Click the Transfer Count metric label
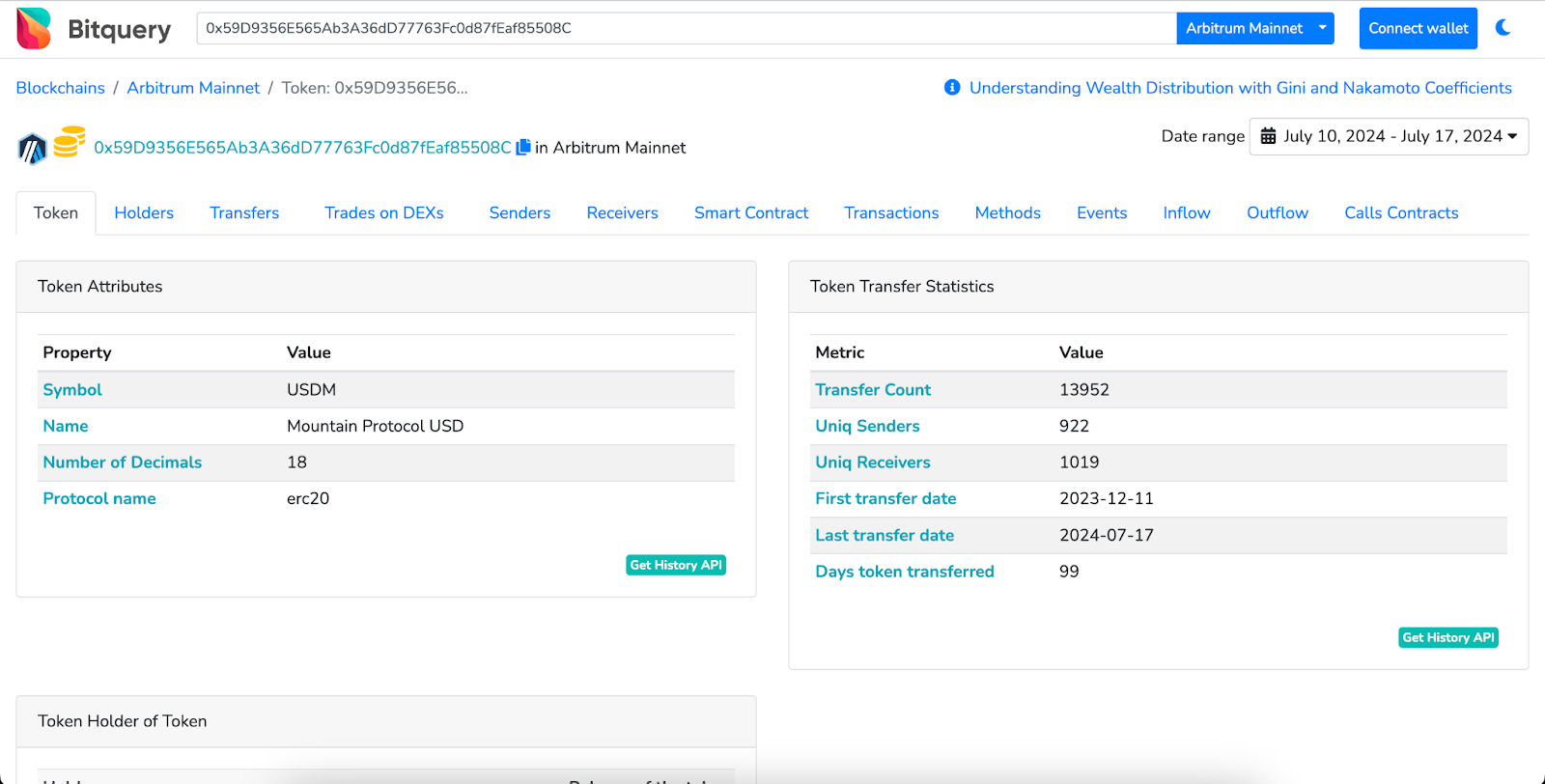Image resolution: width=1545 pixels, height=784 pixels. tap(873, 390)
